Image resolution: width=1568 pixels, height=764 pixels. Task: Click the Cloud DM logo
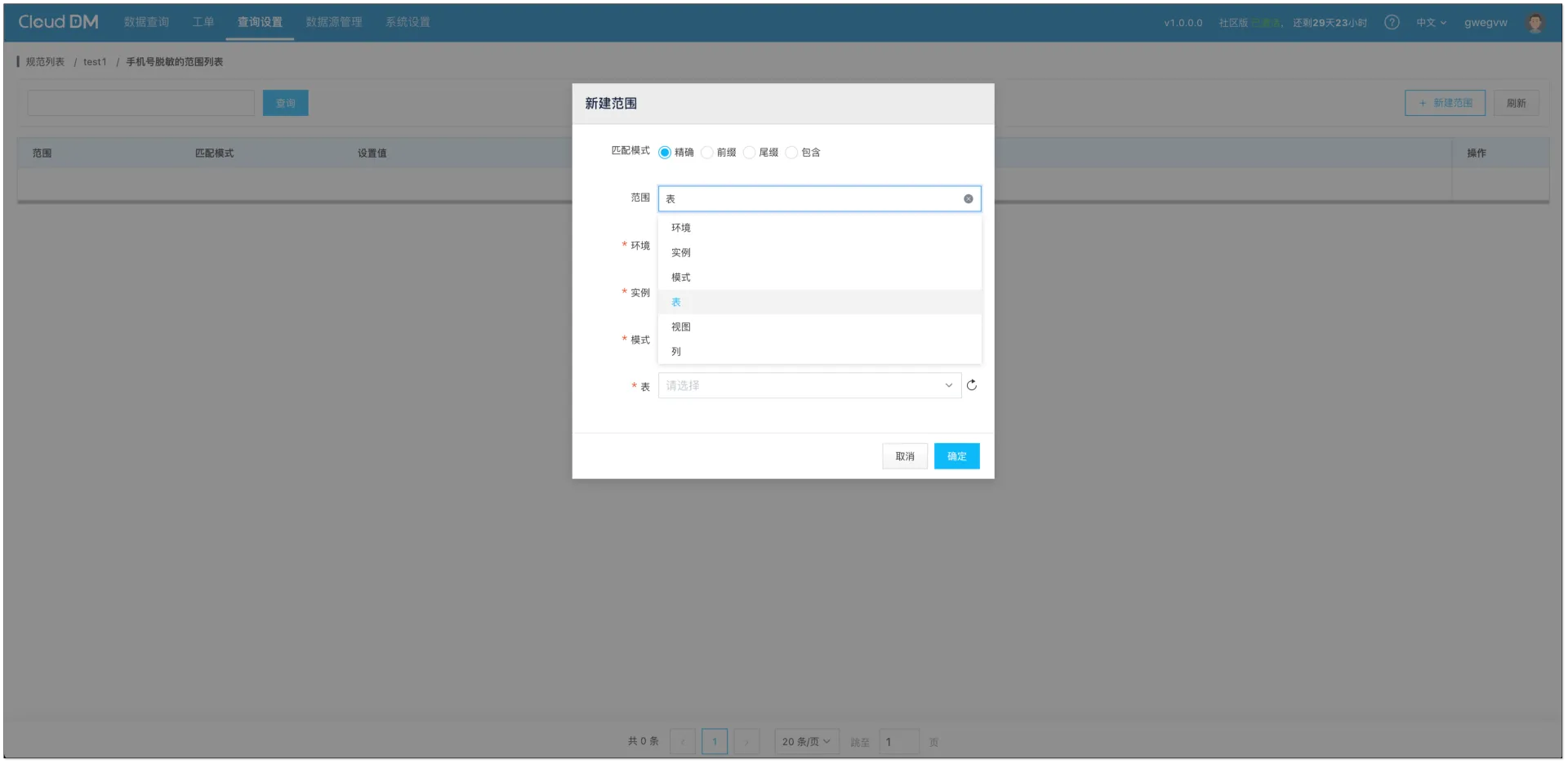tap(58, 22)
